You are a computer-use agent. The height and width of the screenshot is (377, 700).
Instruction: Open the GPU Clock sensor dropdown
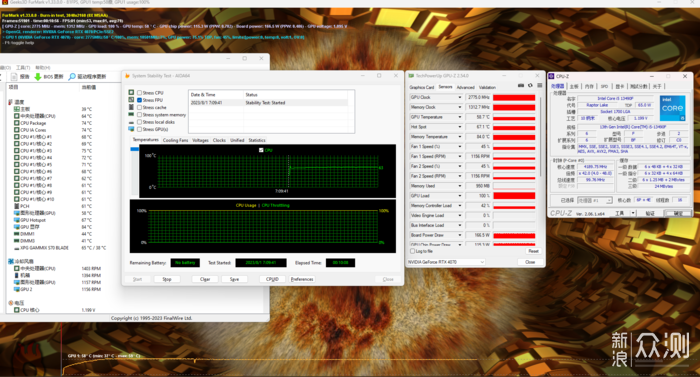(x=460, y=97)
